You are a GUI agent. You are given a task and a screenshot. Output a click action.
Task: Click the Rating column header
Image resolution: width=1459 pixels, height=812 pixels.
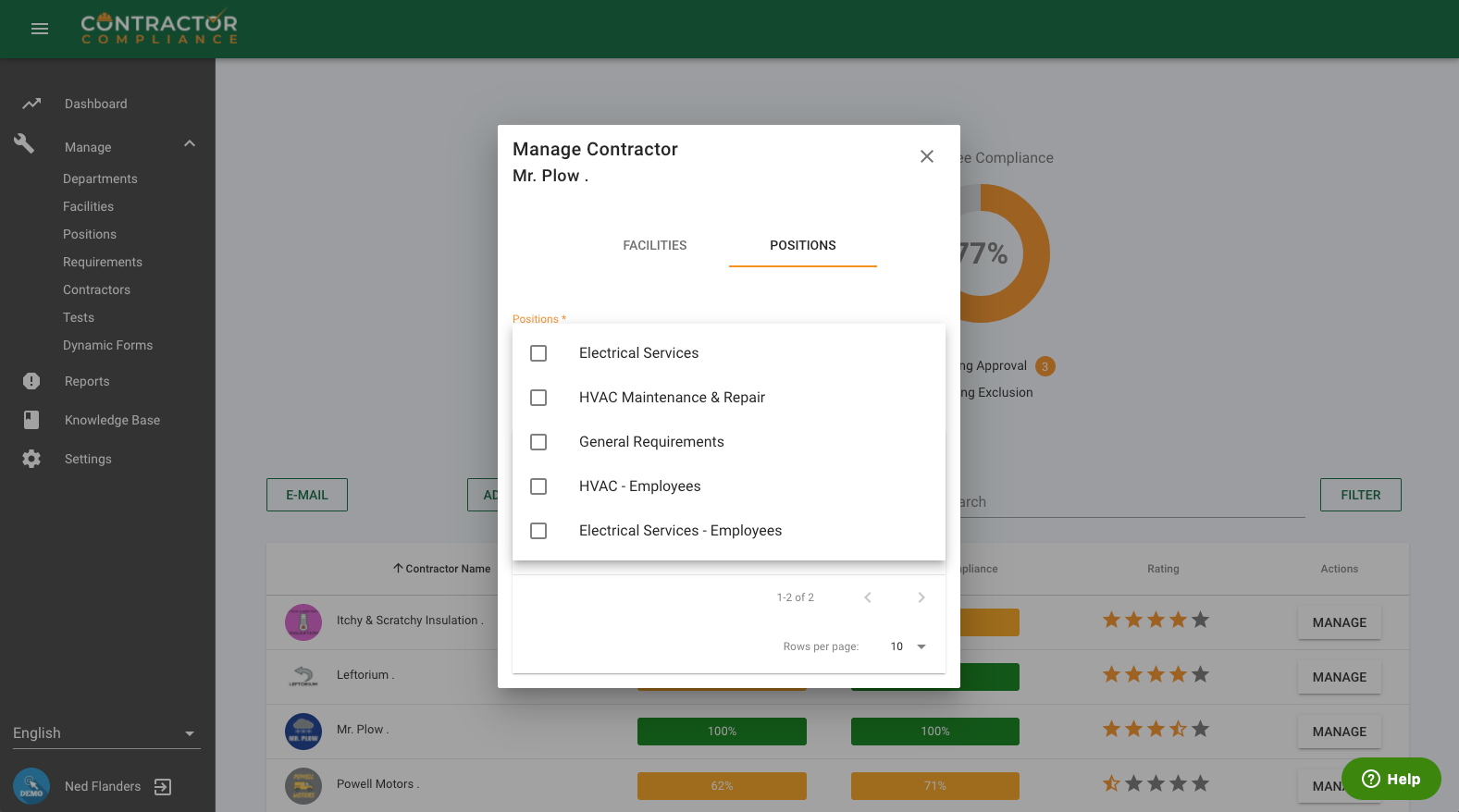[1163, 569]
